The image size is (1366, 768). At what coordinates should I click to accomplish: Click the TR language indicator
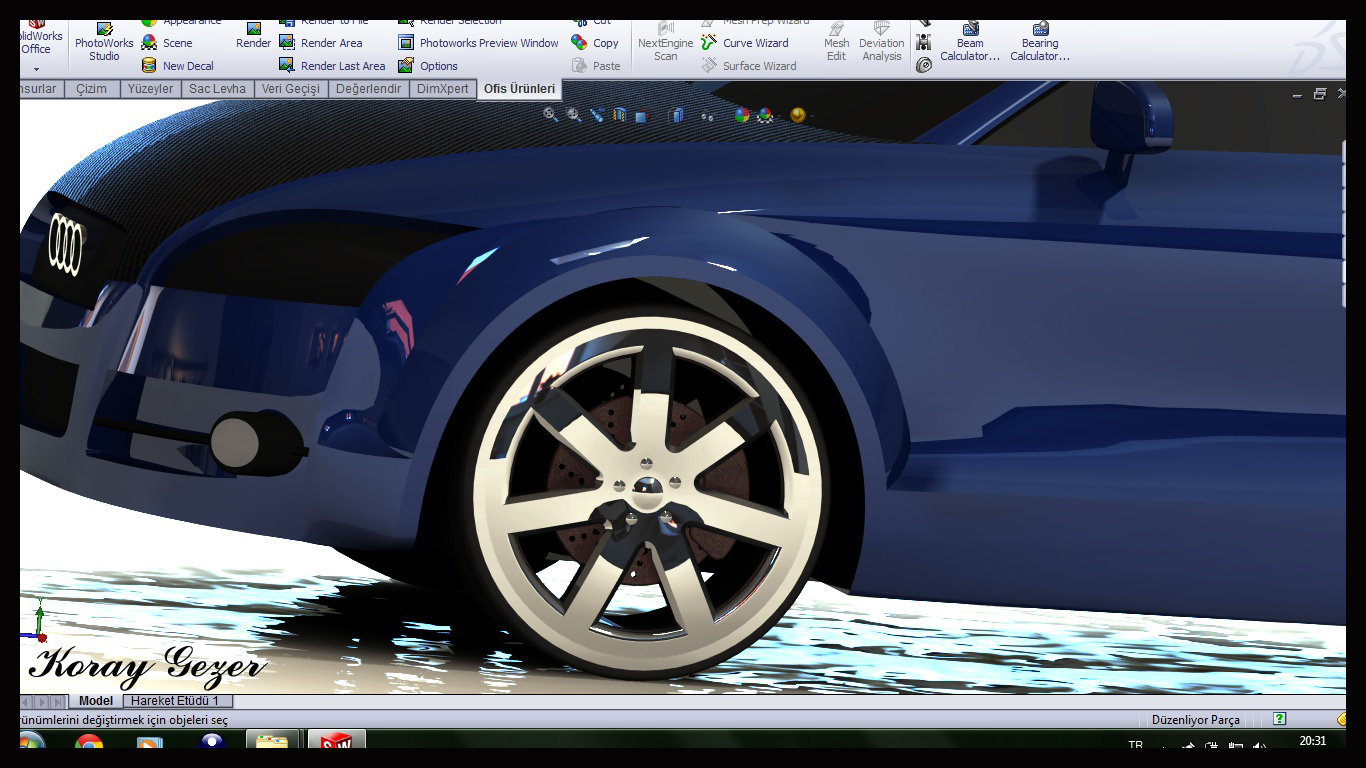point(1135,745)
